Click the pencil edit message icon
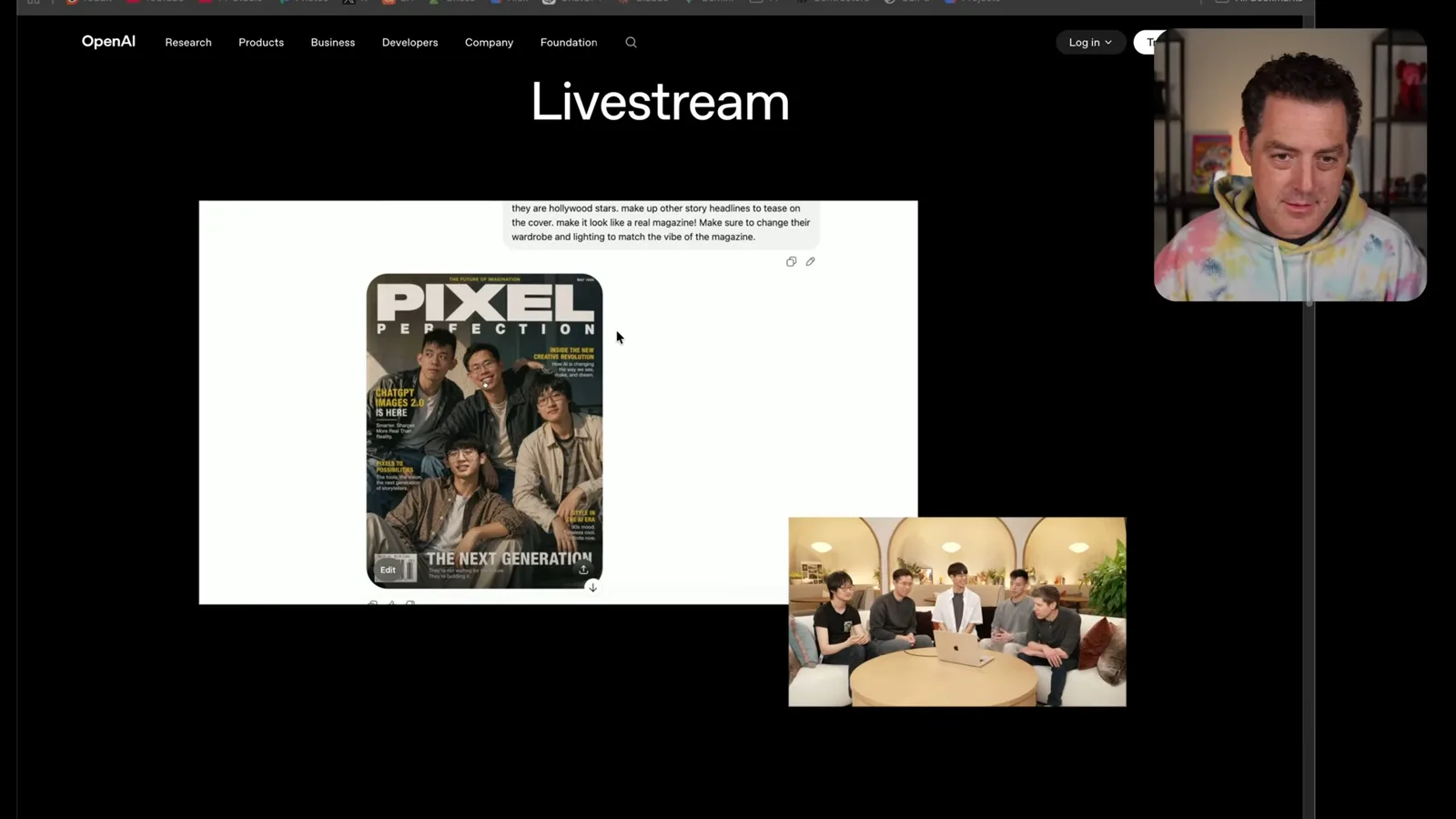Screen dimensions: 1456x819 (x=810, y=262)
